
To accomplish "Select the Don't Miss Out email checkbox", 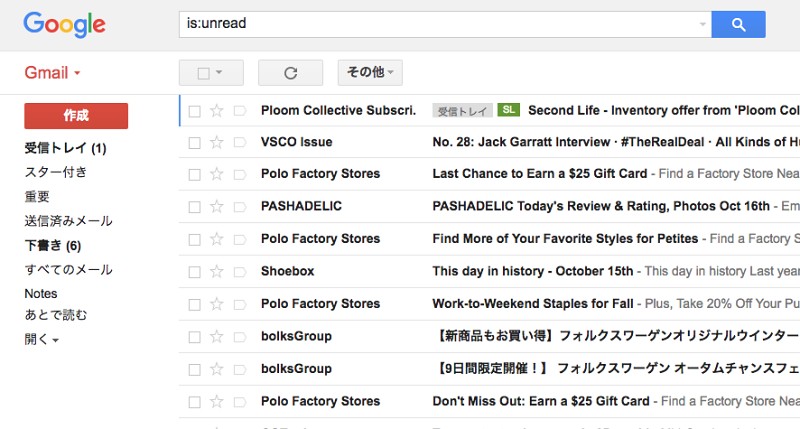I will tap(194, 402).
